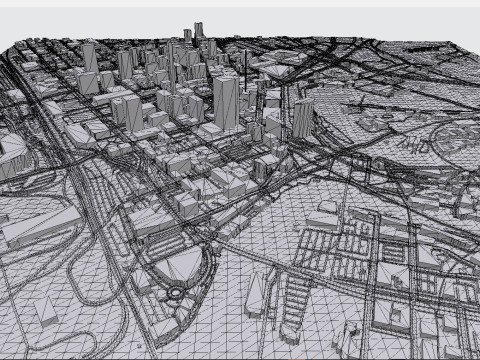The width and height of the screenshot is (480, 360).
Task: Select the tallest central skyscraper in the model
Action: tap(226, 103)
